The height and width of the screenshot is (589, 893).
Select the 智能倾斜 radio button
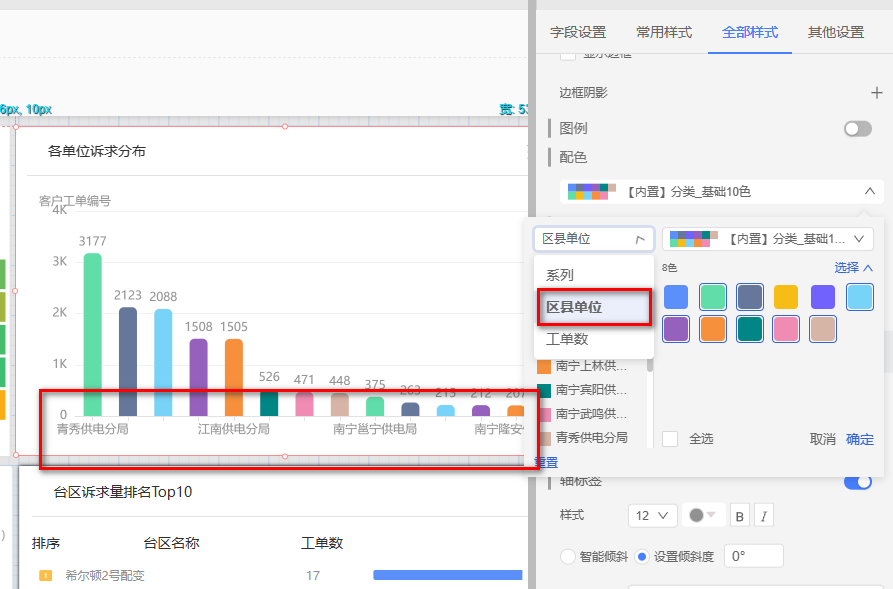point(568,556)
